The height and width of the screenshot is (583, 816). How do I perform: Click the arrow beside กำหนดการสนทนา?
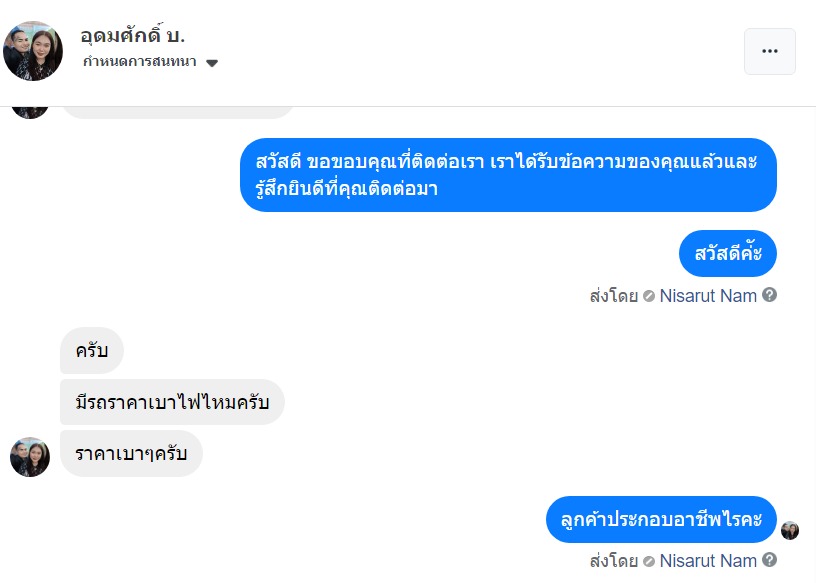pyautogui.click(x=211, y=63)
